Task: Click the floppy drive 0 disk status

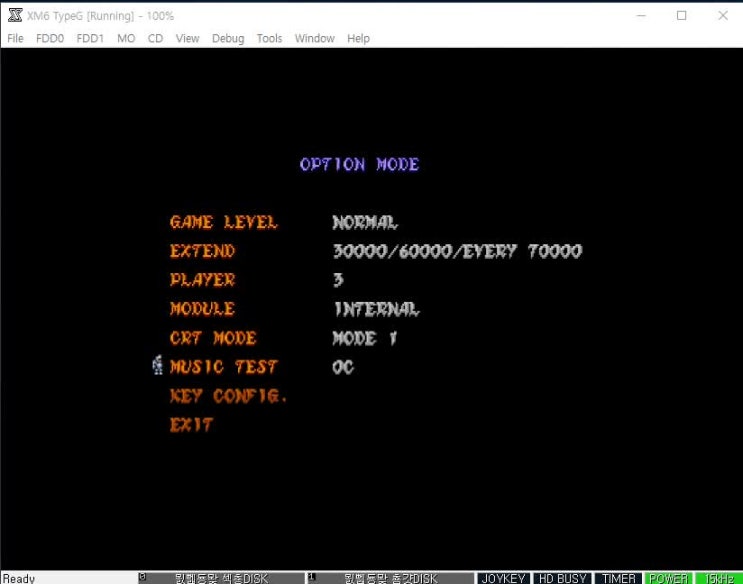Action: pyautogui.click(x=221, y=578)
